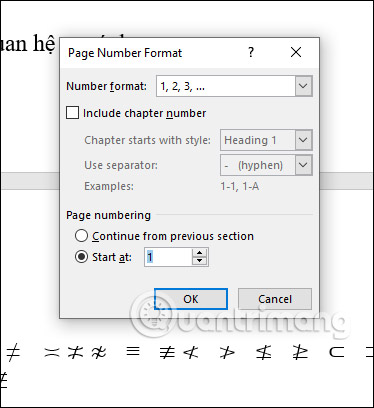
Task: Increase Start at value with up arrow
Action: [x=199, y=253]
